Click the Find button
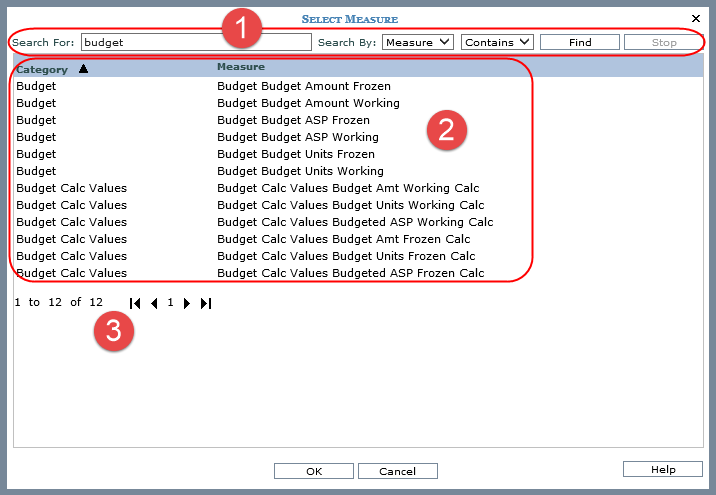Screen dimensions: 716x495 point(580,42)
